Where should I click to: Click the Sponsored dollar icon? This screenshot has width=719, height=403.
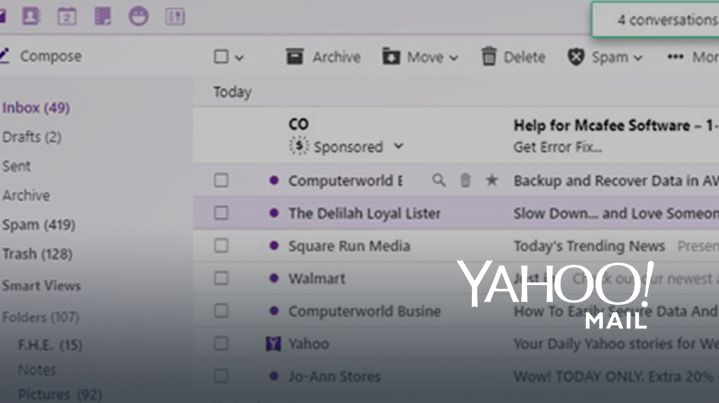(299, 146)
